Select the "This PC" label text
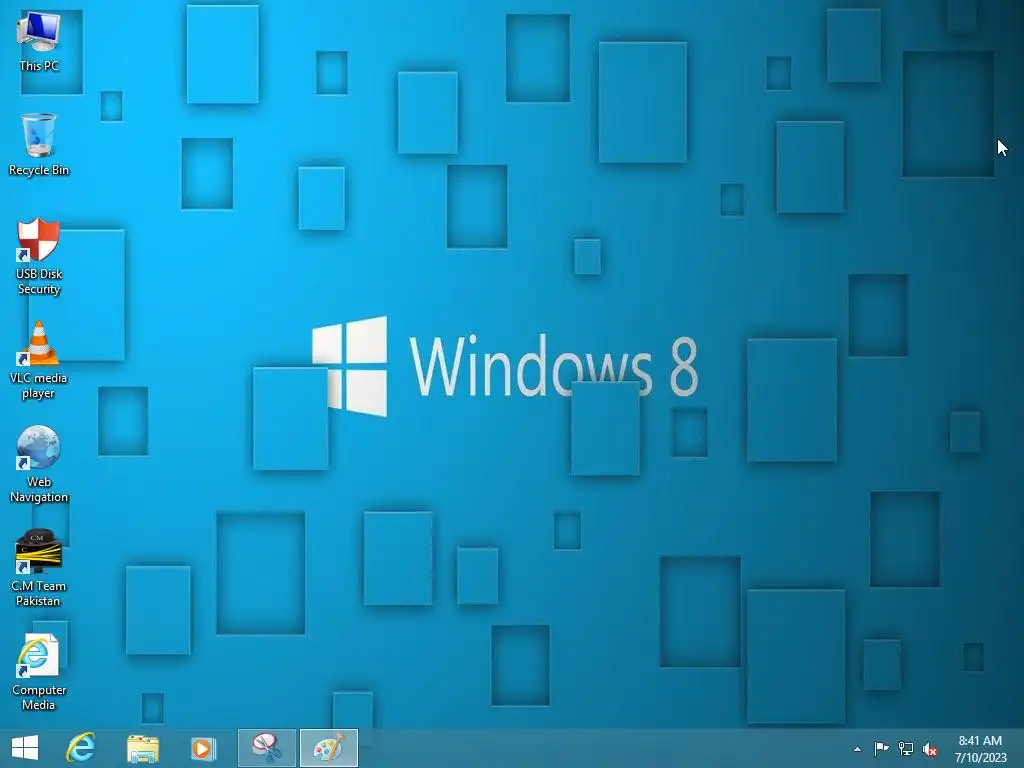 click(x=39, y=66)
